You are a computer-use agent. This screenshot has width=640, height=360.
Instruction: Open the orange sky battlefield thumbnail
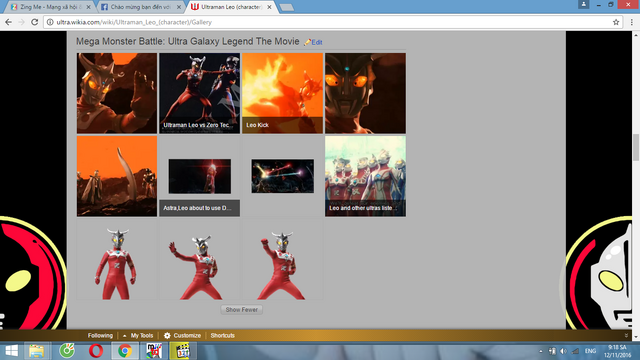click(x=117, y=176)
